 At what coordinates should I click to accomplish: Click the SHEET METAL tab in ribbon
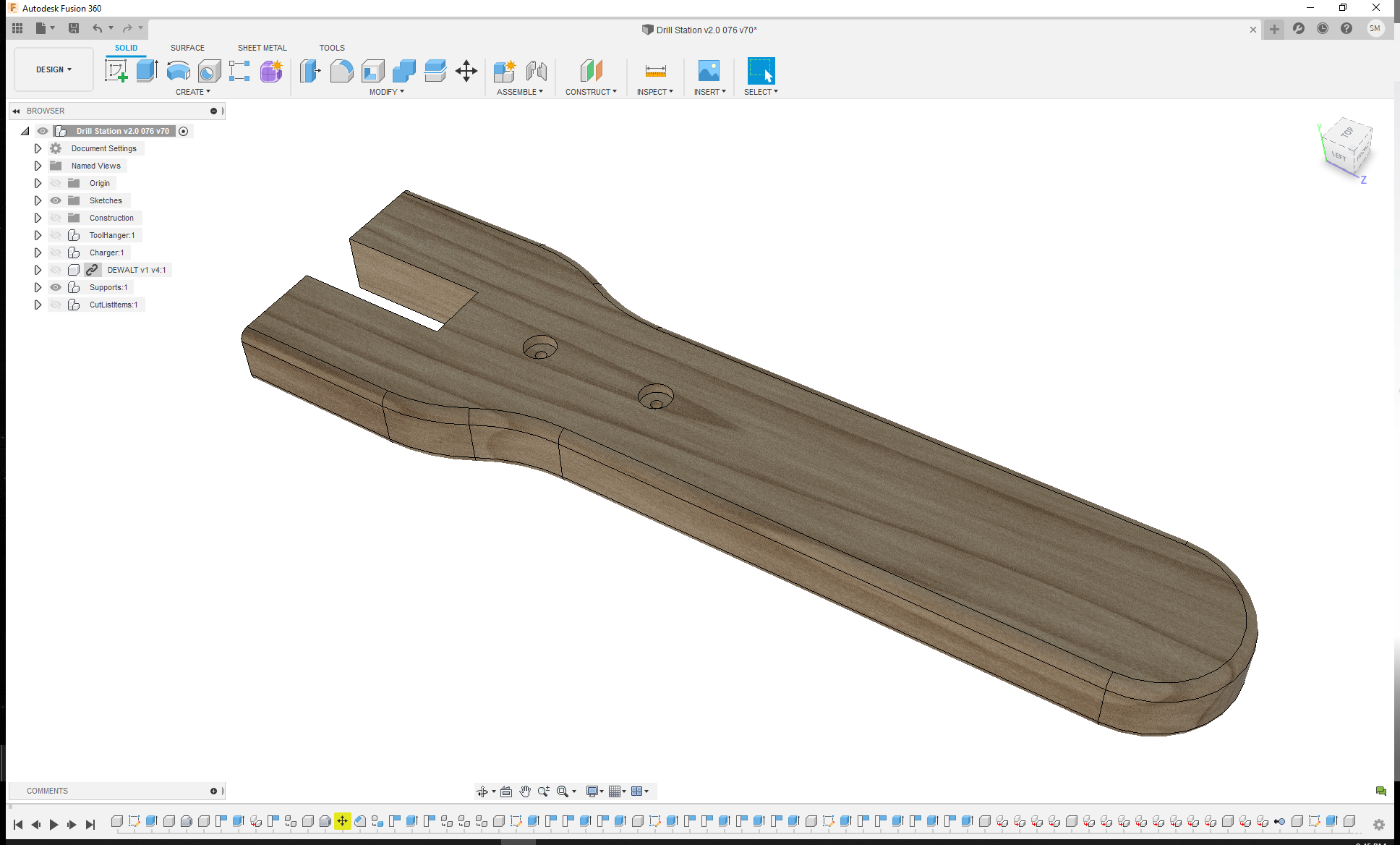tap(260, 47)
